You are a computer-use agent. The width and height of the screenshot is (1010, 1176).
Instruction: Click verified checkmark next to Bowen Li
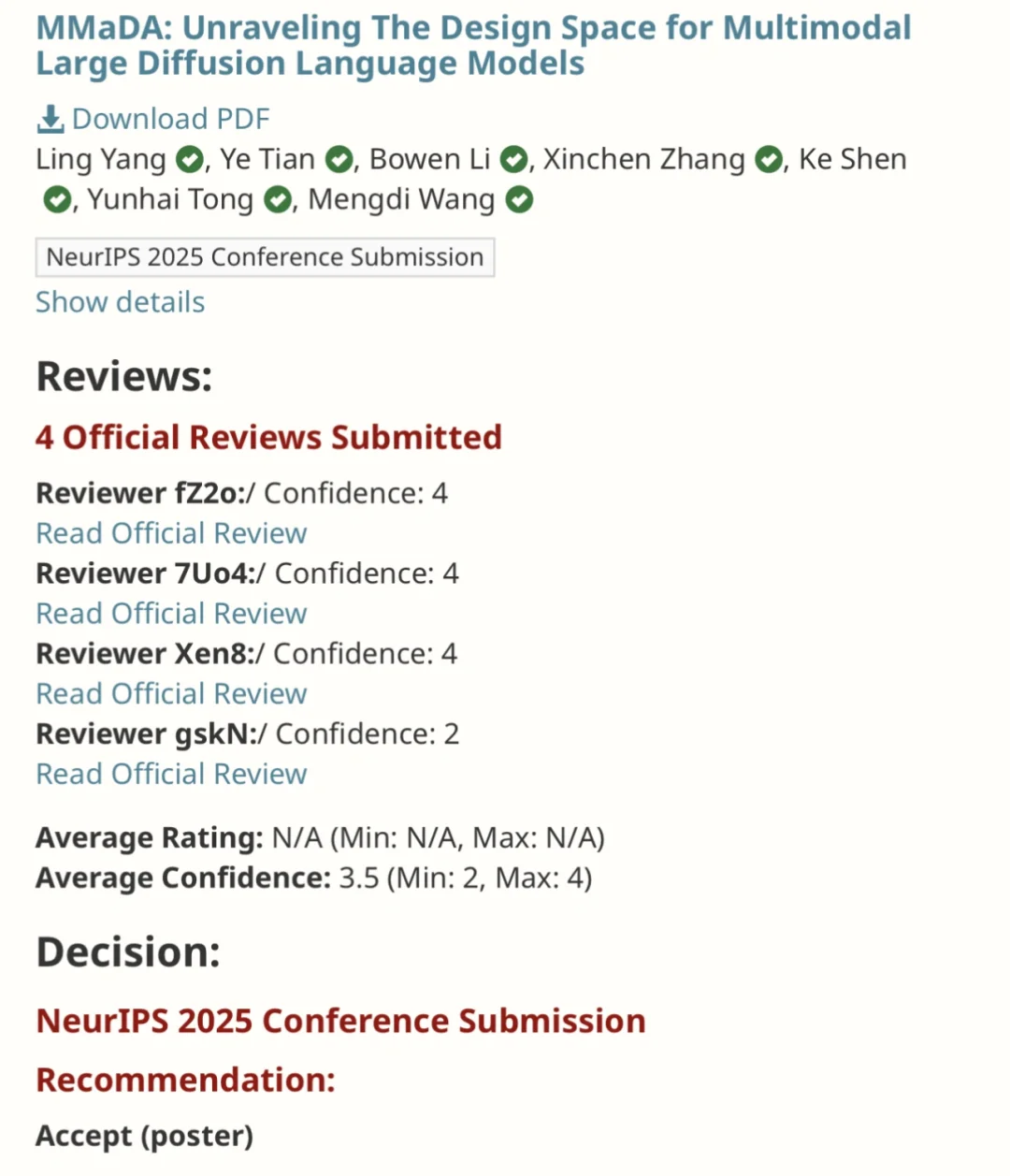click(x=513, y=160)
